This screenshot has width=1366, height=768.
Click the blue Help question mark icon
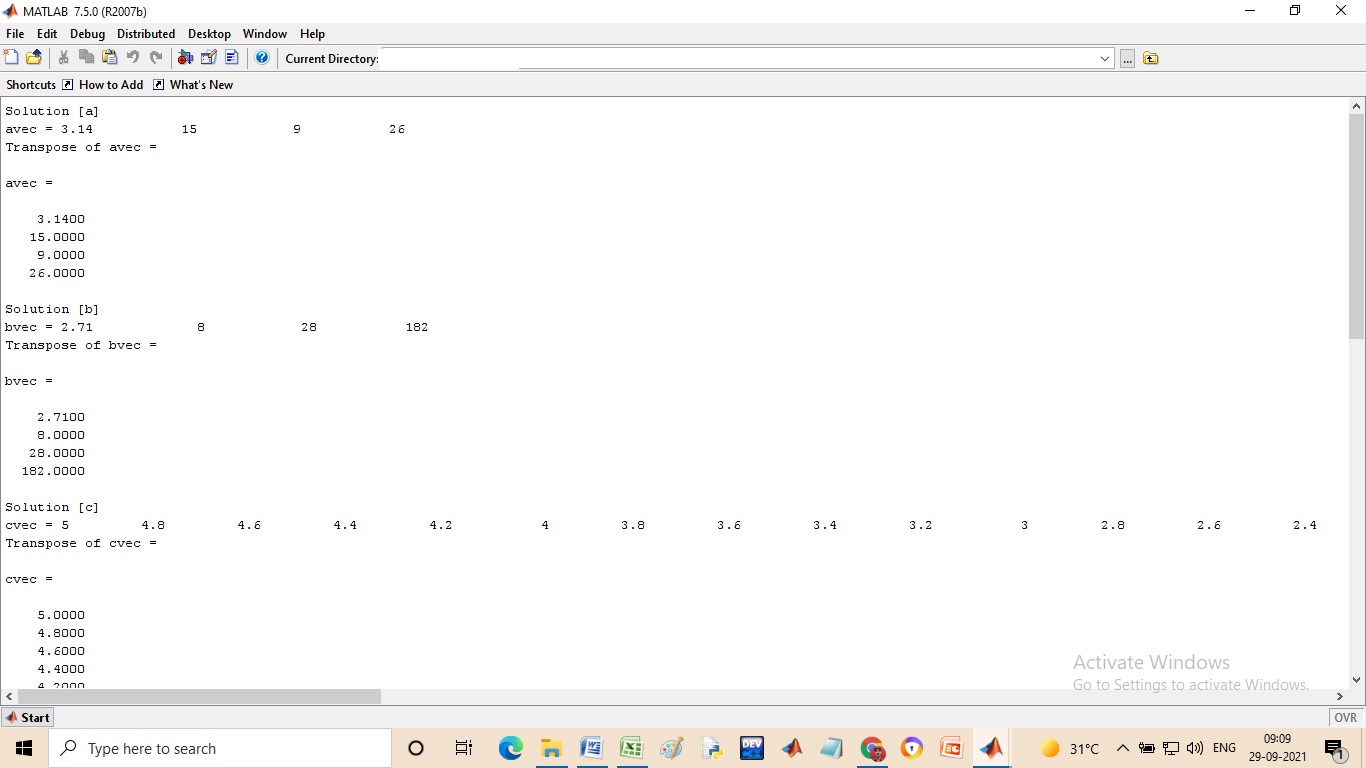point(262,58)
